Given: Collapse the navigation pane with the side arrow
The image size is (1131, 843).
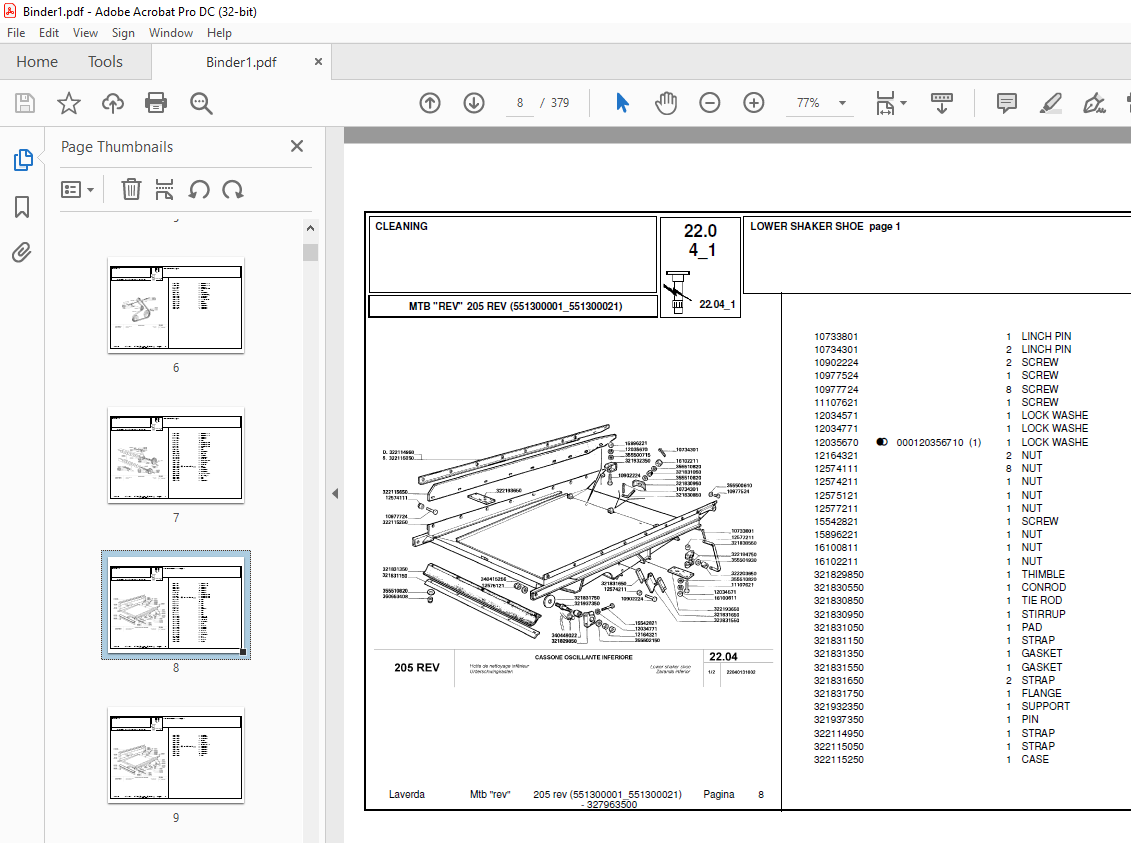Looking at the screenshot, I should [335, 493].
